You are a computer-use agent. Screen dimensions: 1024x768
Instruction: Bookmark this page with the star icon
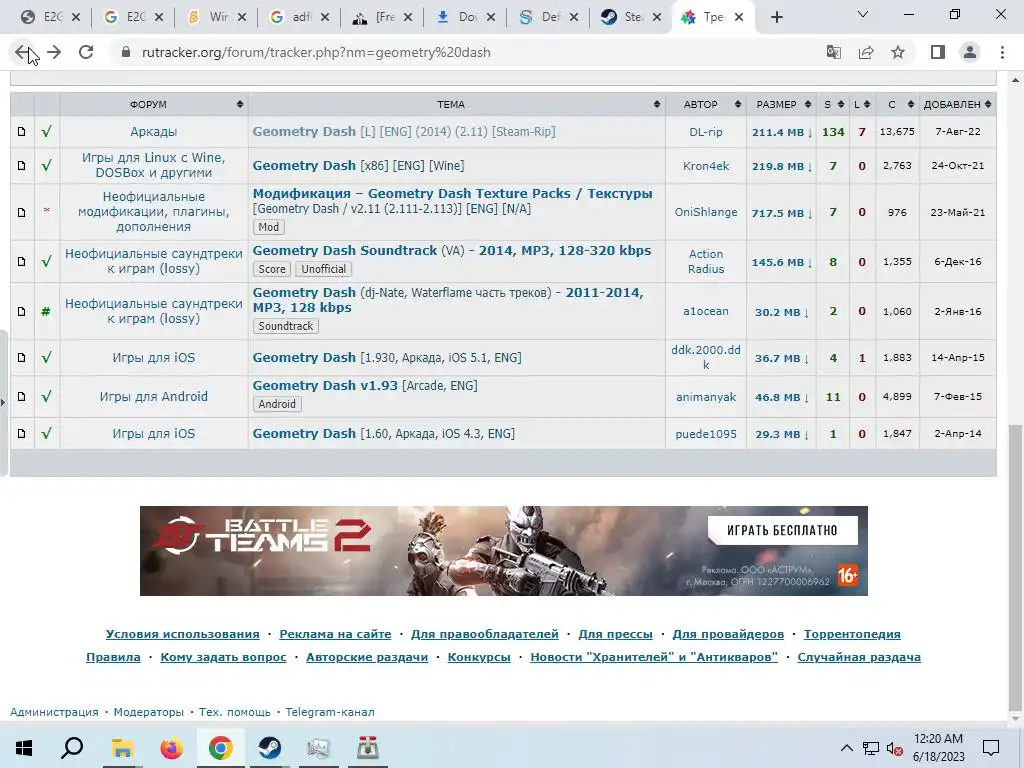point(898,52)
